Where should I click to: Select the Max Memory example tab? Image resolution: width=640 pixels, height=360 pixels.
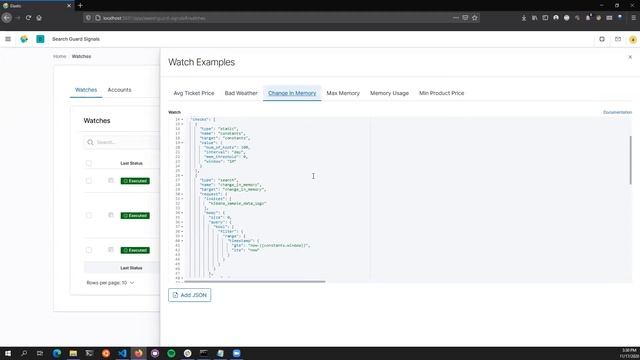coord(343,93)
